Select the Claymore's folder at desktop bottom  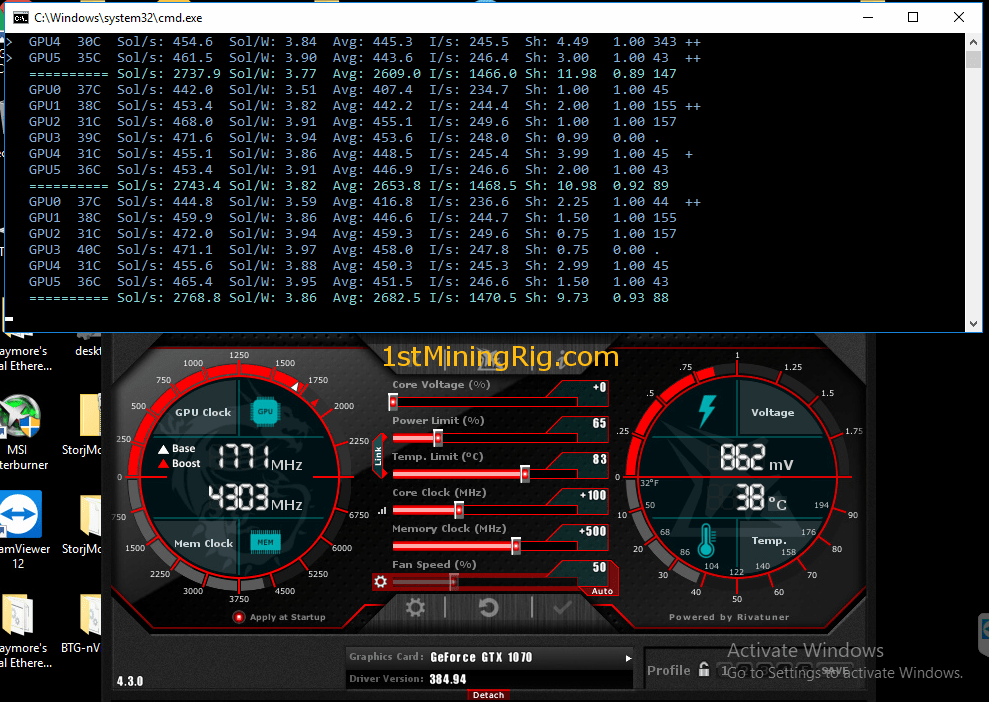24,631
